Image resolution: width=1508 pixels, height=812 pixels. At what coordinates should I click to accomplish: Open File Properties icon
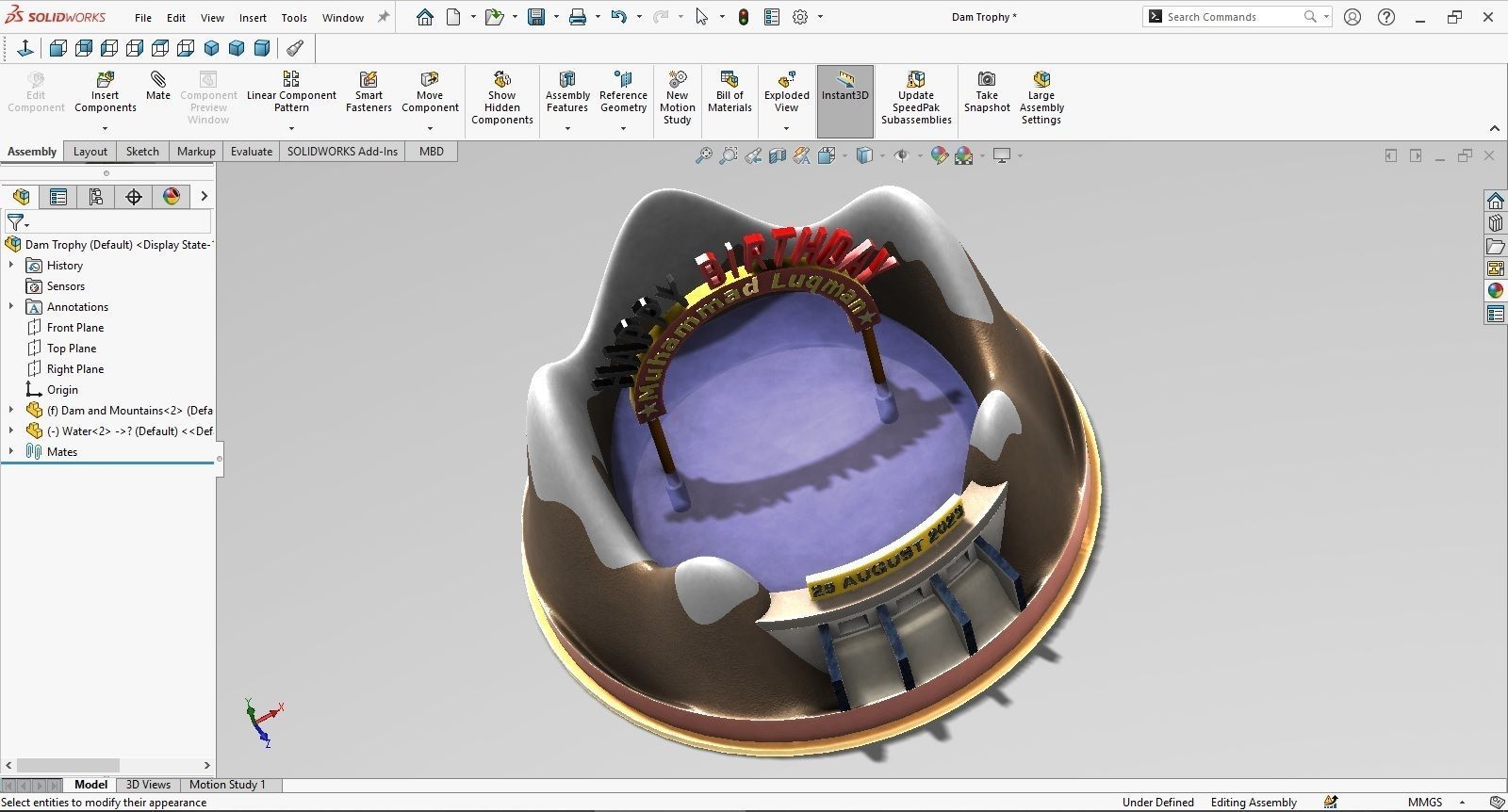tap(772, 17)
